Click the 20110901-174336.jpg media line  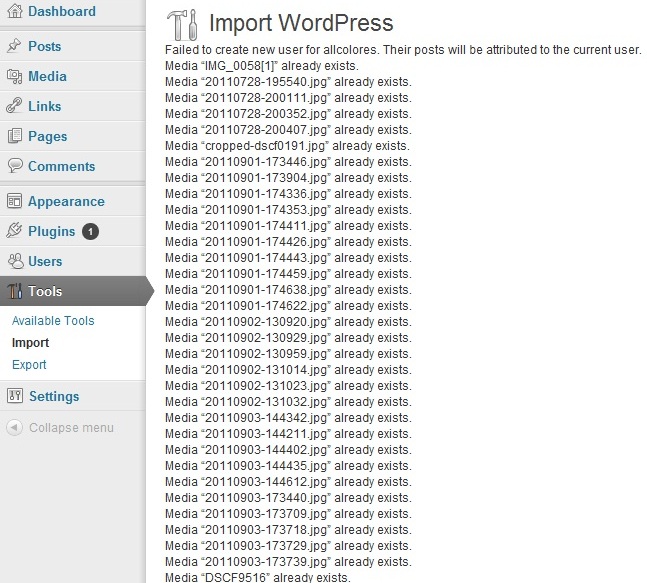[x=288, y=194]
